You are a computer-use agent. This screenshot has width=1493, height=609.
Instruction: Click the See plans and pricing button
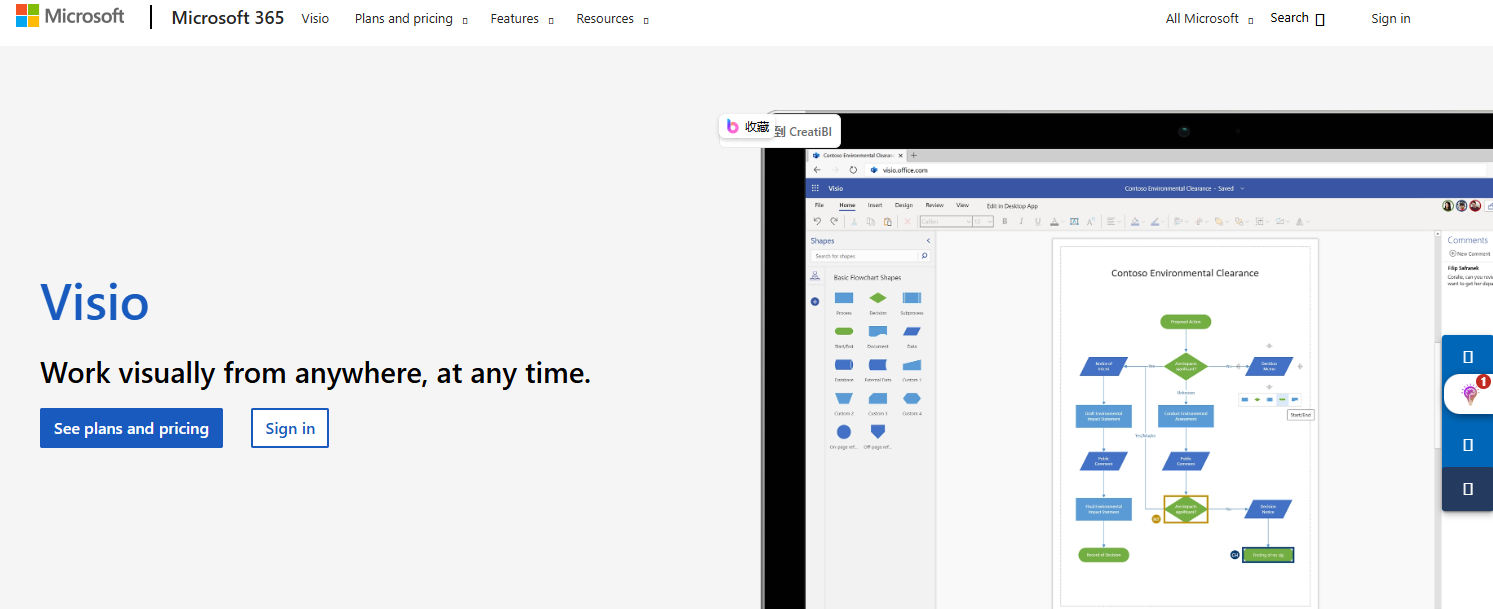pyautogui.click(x=131, y=428)
